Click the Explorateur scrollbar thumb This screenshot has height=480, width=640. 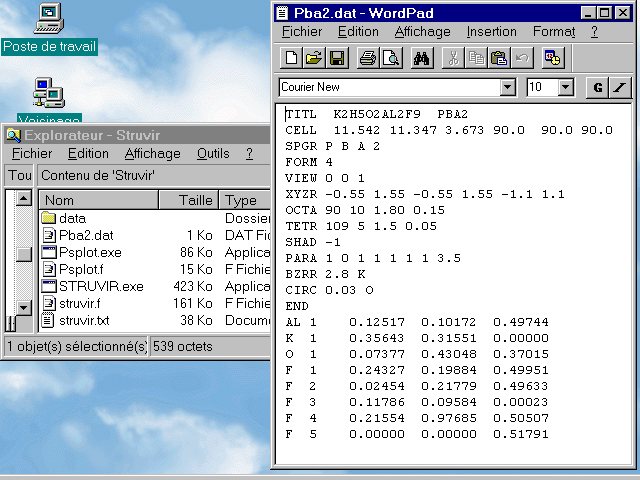pos(24,254)
